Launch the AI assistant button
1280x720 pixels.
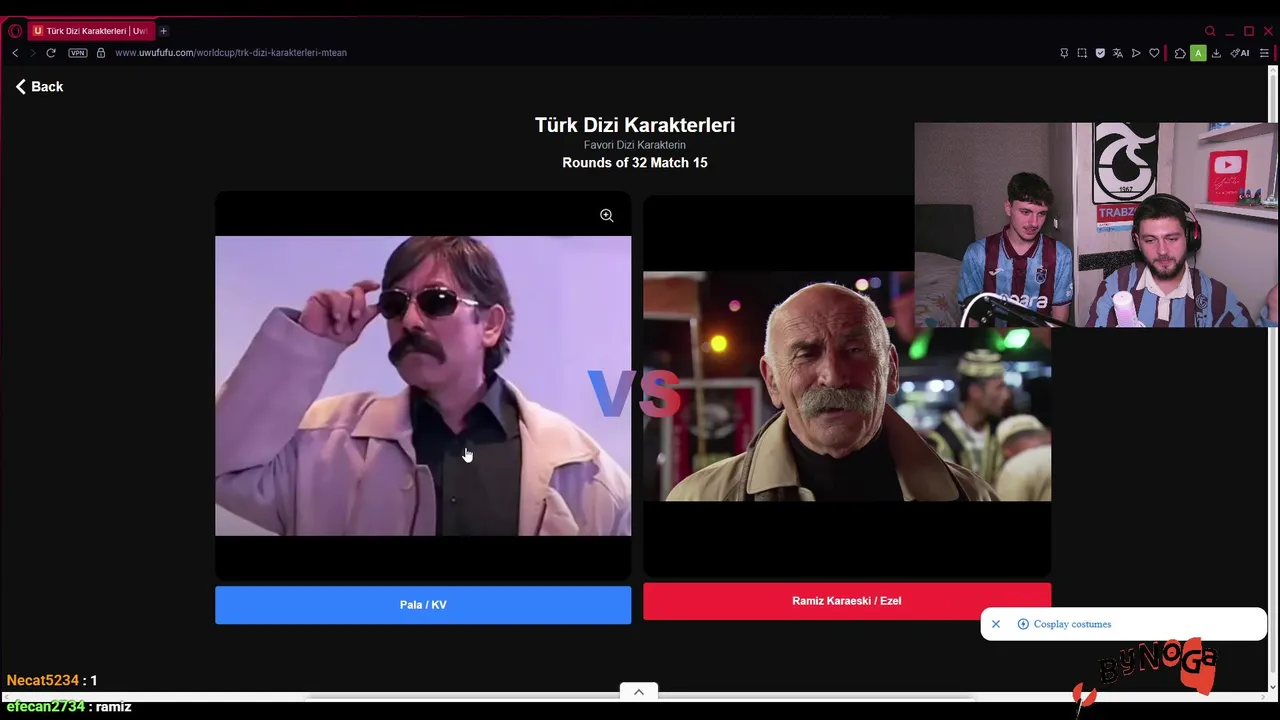pyautogui.click(x=1240, y=53)
